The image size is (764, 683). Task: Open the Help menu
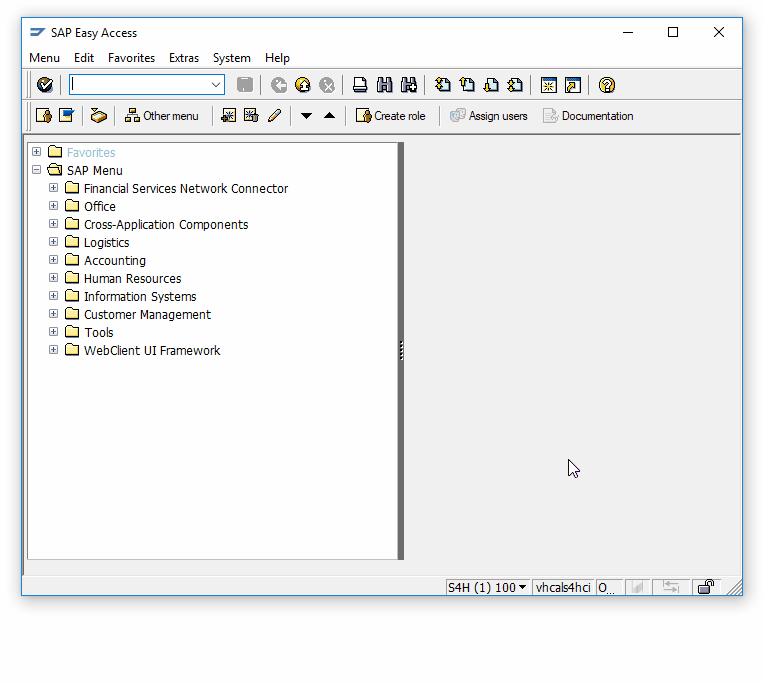[277, 58]
